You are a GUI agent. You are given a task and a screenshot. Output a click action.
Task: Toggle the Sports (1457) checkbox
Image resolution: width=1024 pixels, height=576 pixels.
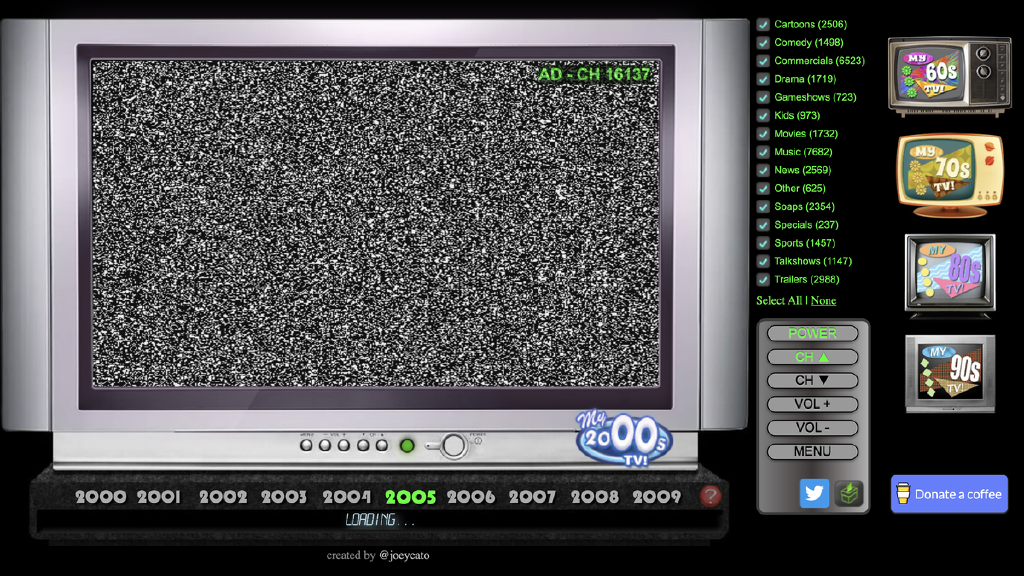pos(763,244)
